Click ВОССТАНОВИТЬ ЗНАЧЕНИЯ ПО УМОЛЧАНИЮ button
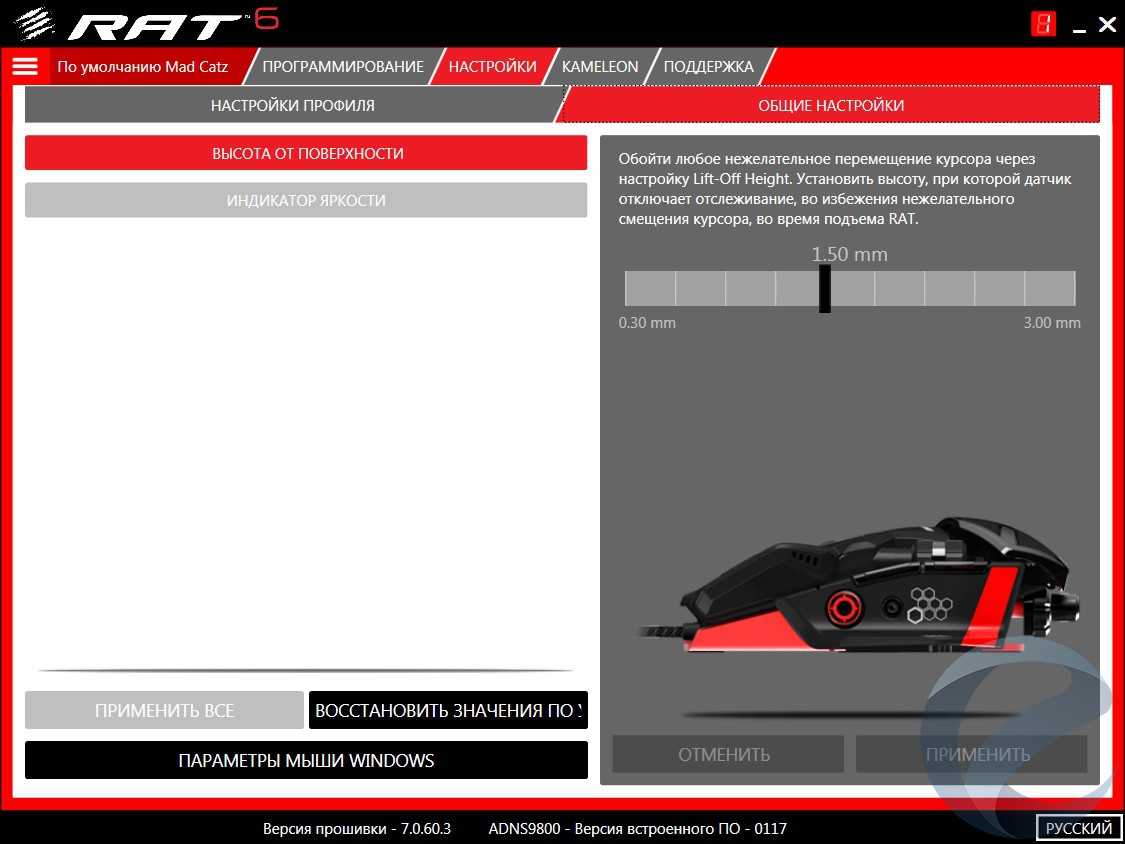1125x844 pixels. click(x=447, y=711)
